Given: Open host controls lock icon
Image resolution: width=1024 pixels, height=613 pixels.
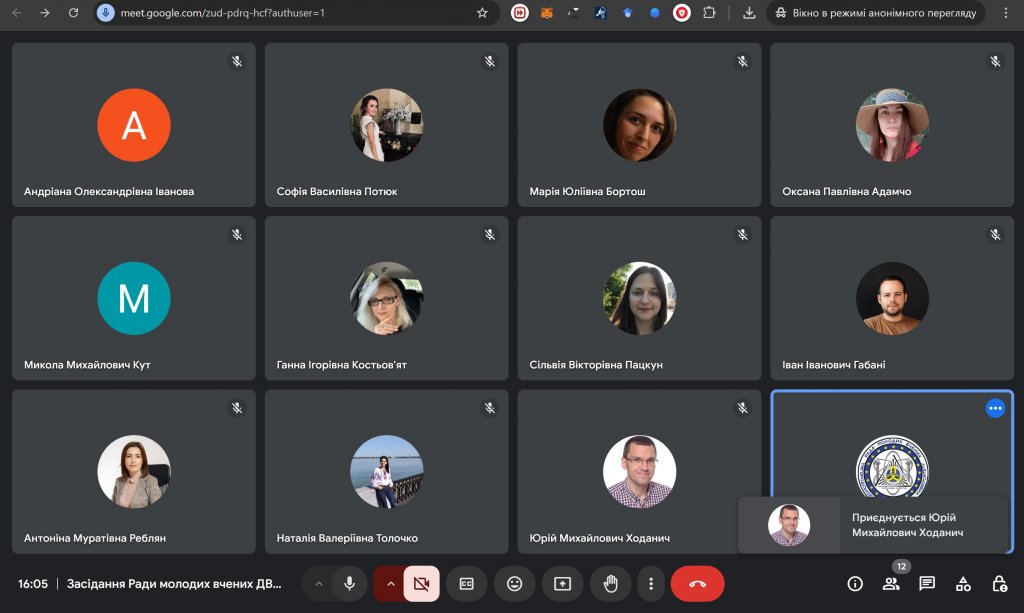Looking at the screenshot, I should [999, 583].
